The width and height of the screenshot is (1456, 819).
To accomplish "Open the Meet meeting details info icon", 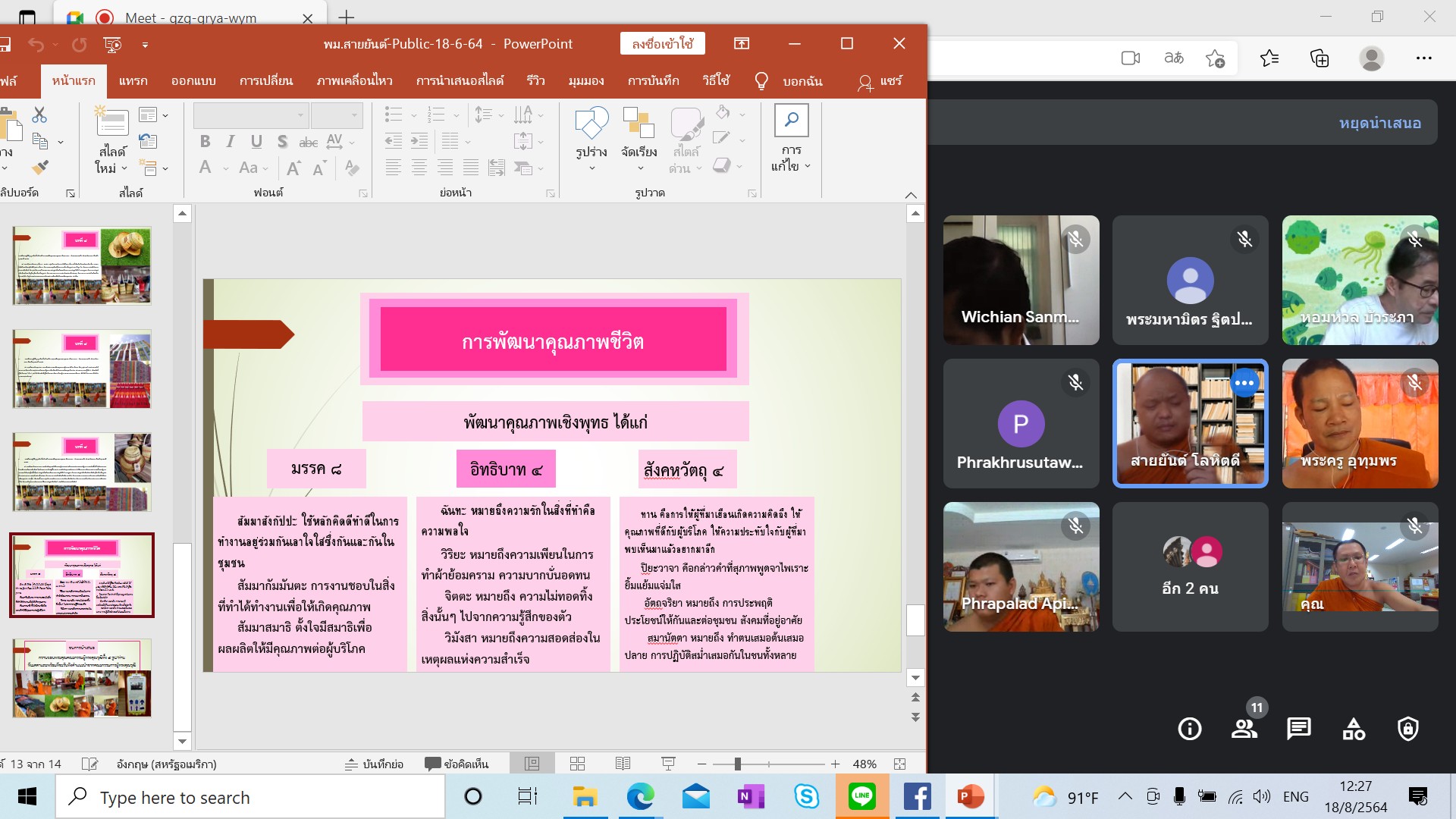I will (x=1189, y=729).
